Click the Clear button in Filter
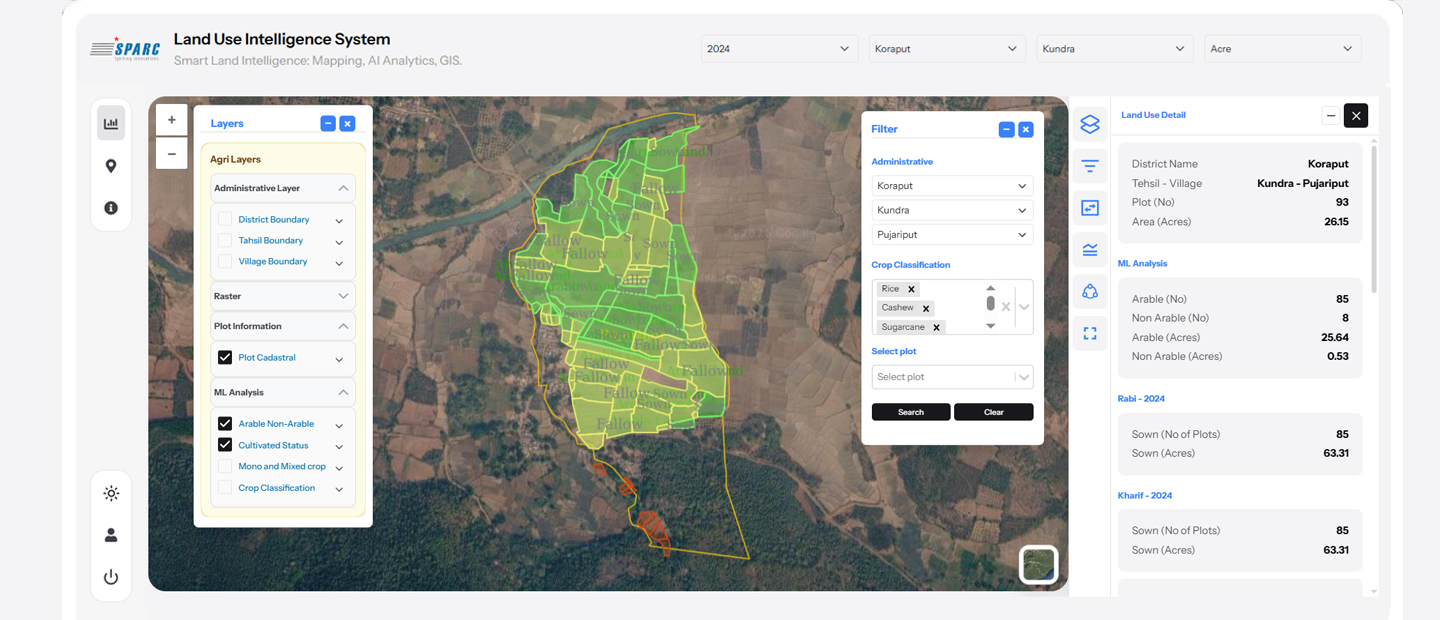1440x620 pixels. 993,412
